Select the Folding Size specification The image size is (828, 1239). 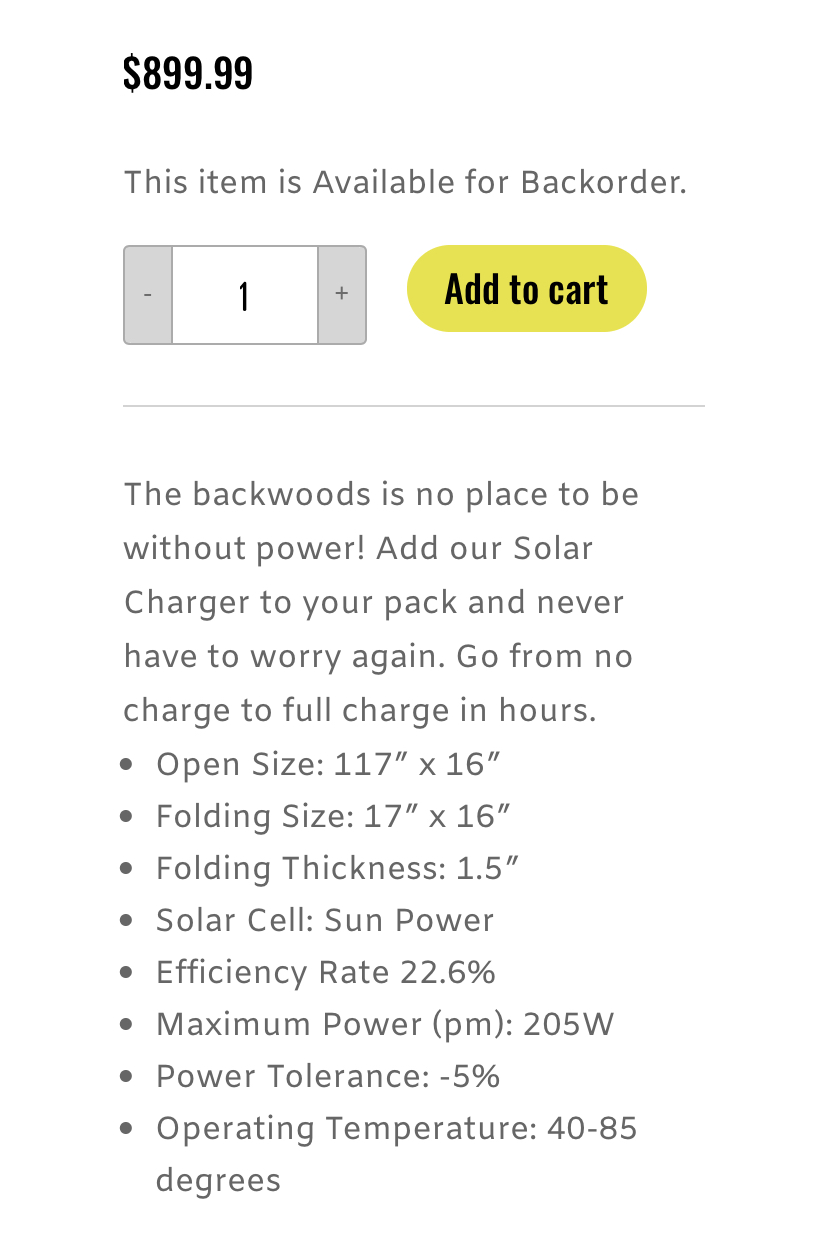(x=333, y=817)
